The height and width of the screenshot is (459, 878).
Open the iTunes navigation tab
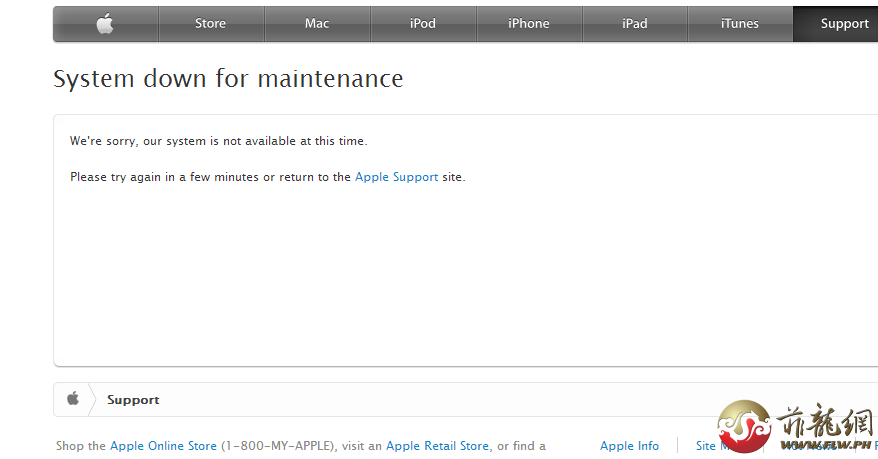click(x=740, y=24)
